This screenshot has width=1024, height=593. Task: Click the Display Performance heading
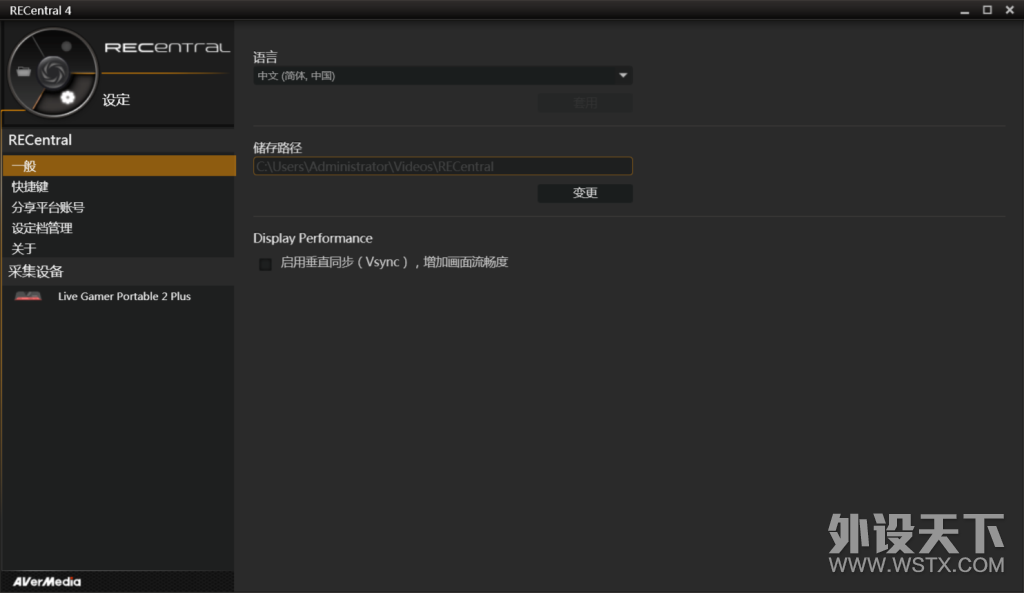click(313, 238)
